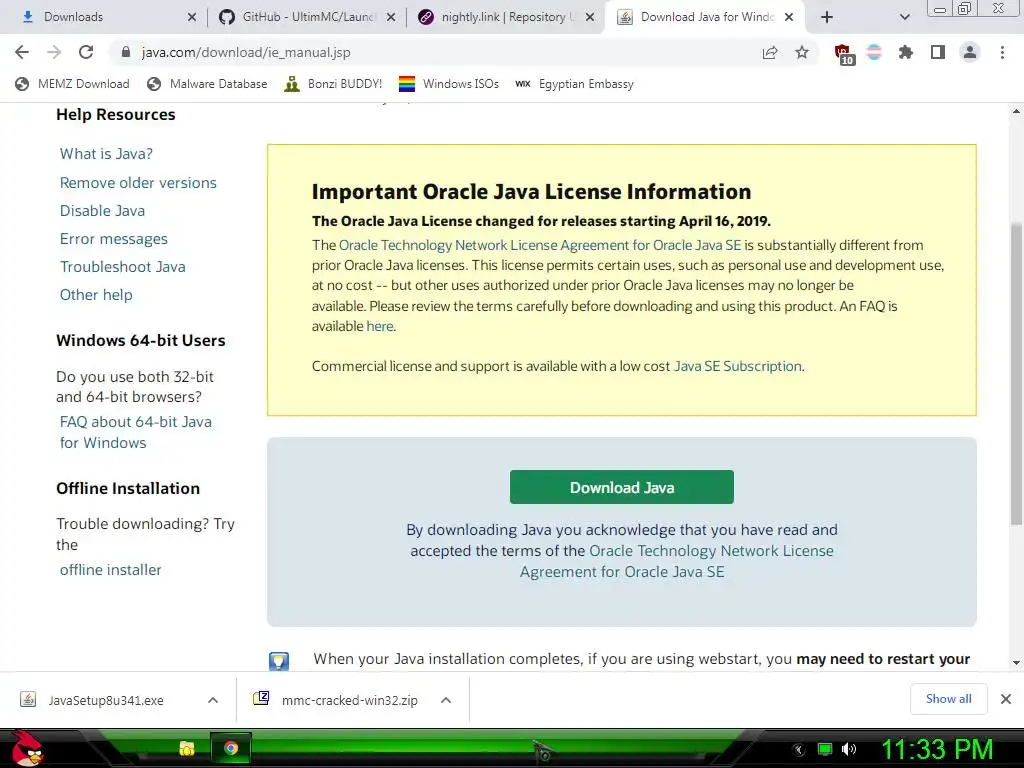1024x768 pixels.
Task: Open the Remove older versions link
Action: point(138,182)
